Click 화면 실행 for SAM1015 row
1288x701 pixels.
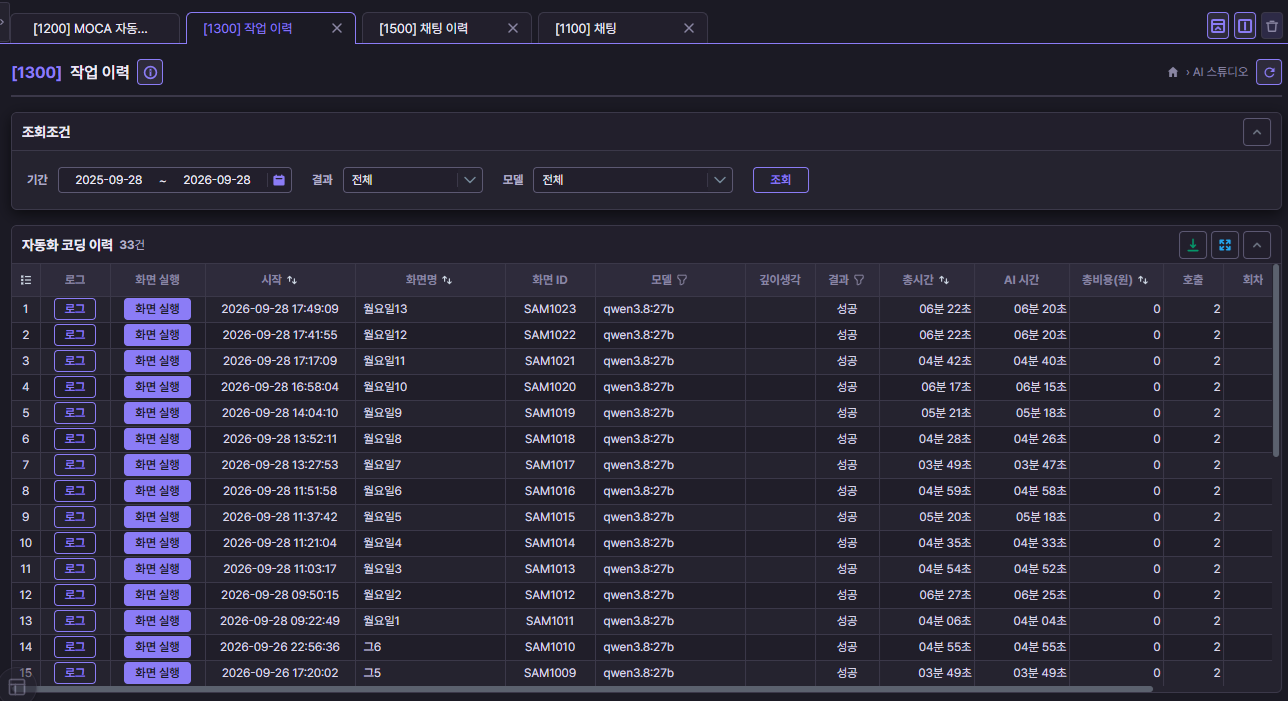(157, 517)
